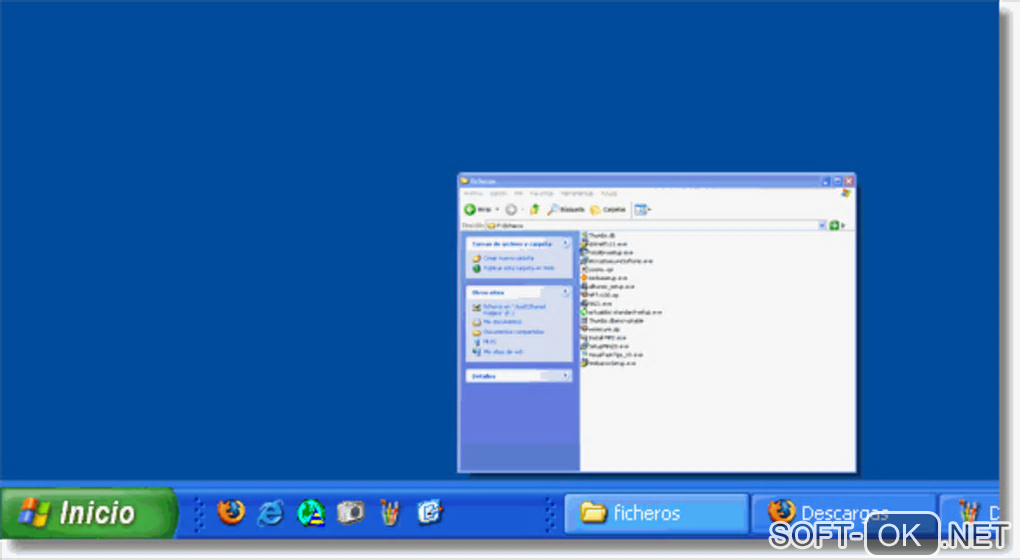
Task: Open the Herramientas menu
Action: pyautogui.click(x=577, y=194)
